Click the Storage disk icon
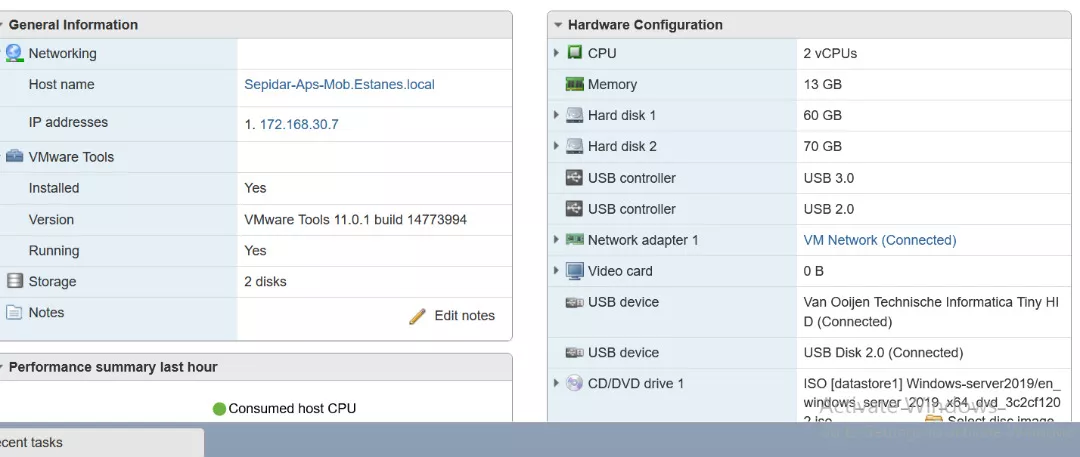 click(14, 281)
